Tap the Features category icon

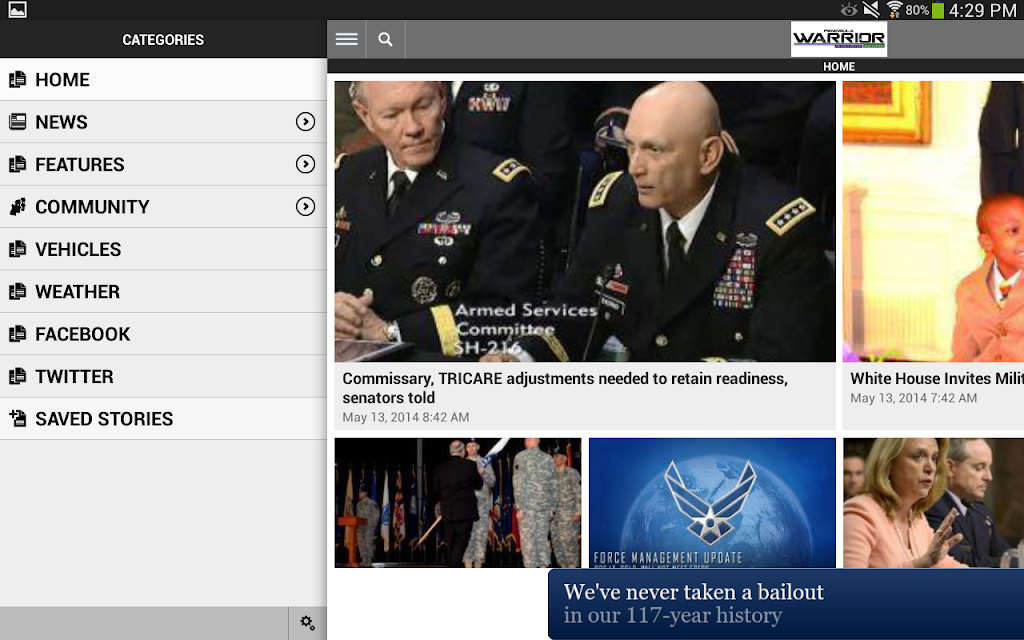pos(18,164)
